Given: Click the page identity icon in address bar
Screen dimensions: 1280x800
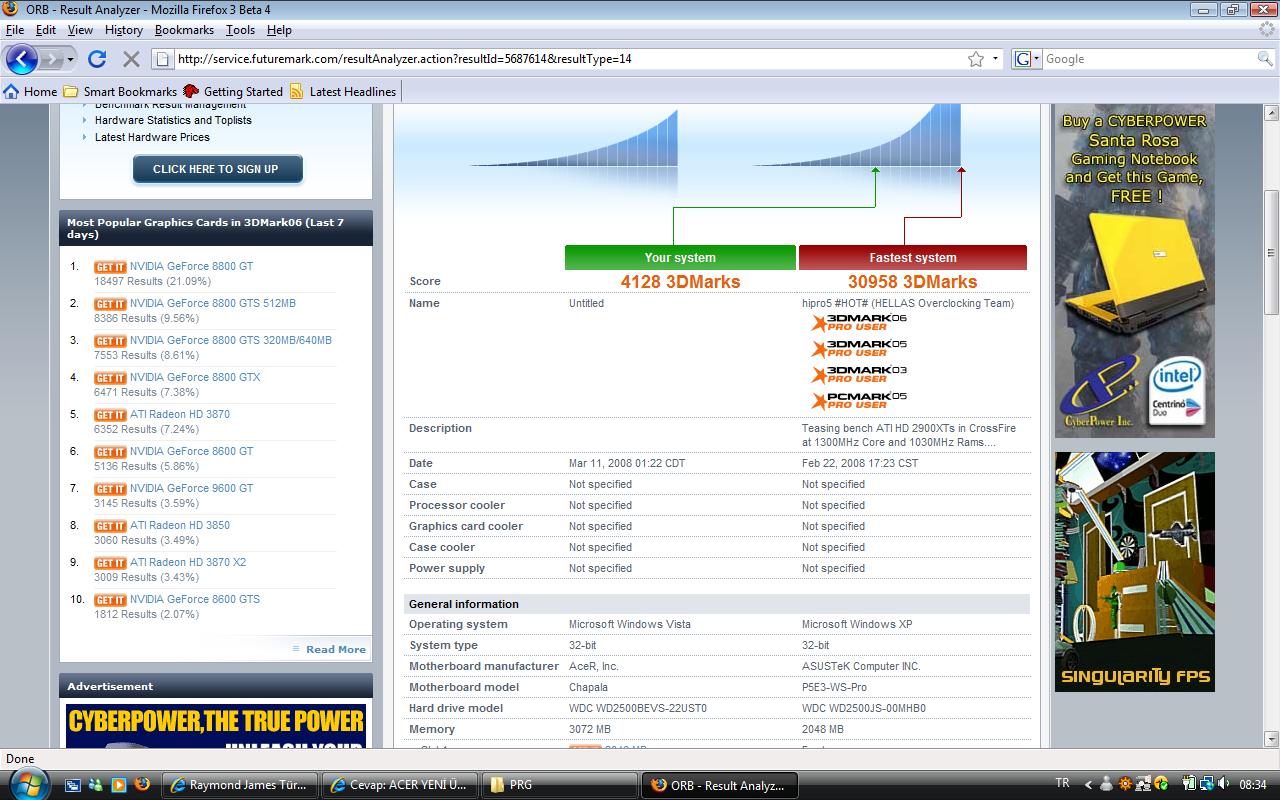Looking at the screenshot, I should pos(162,59).
